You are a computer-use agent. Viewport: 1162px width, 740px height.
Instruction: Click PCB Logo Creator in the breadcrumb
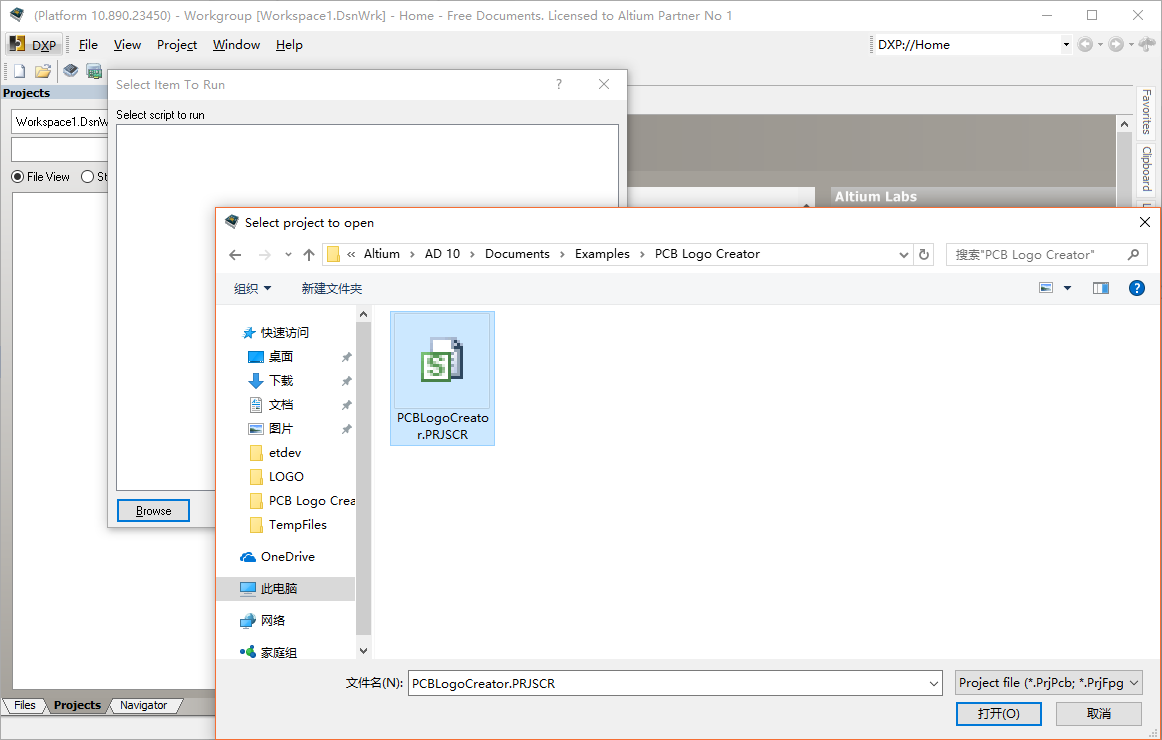pos(707,254)
